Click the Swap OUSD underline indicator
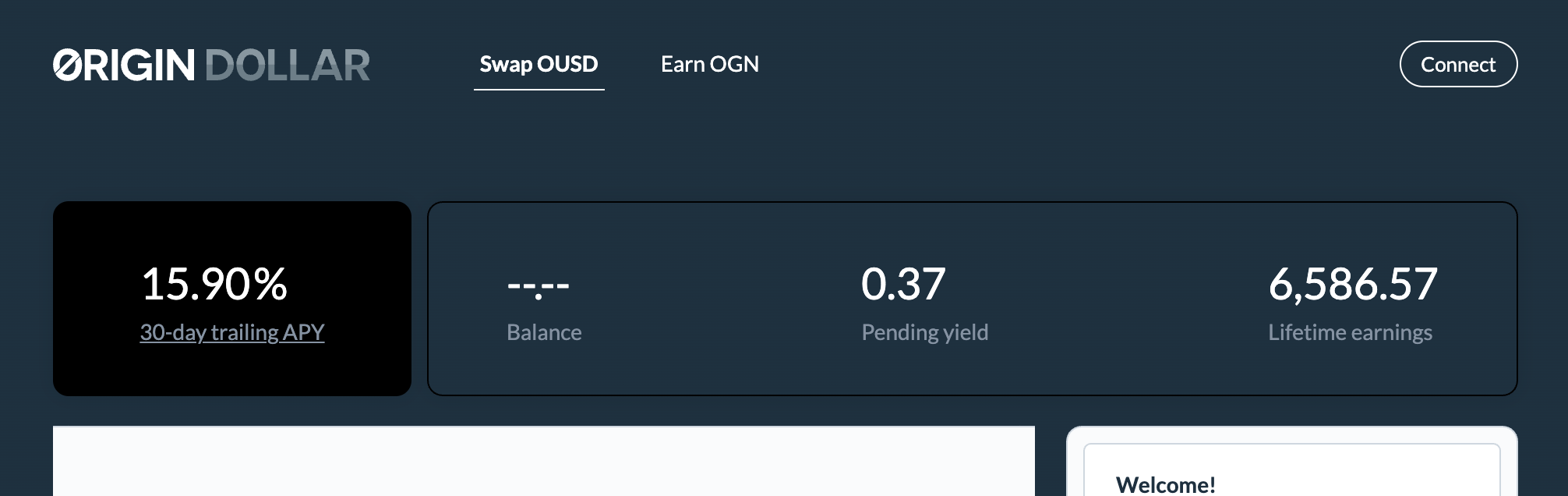This screenshot has height=496, width=1568. (539, 90)
